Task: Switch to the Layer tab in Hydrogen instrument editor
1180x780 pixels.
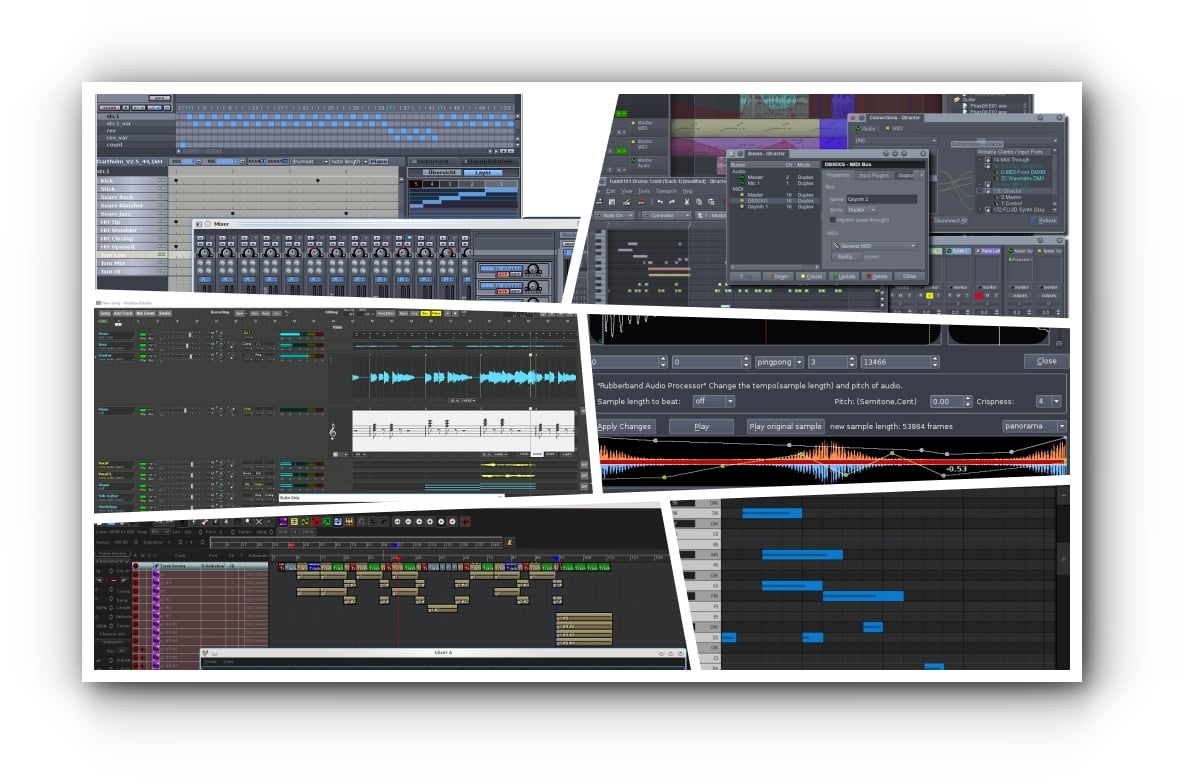Action: point(483,173)
